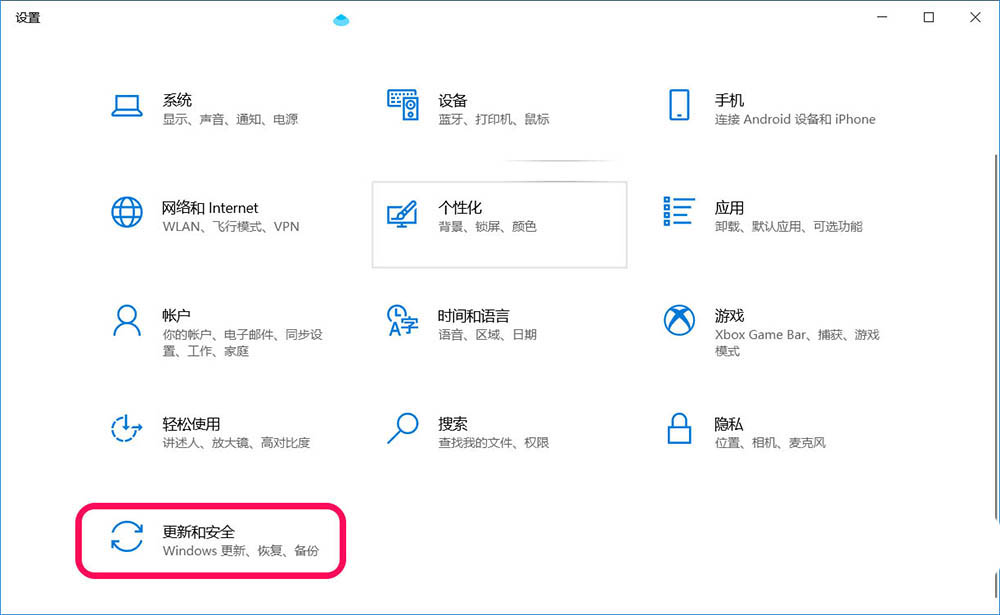Image resolution: width=1000 pixels, height=615 pixels.
Task: Click the 连接 Android 设备和 iPhone text
Action: pyautogui.click(x=795, y=118)
